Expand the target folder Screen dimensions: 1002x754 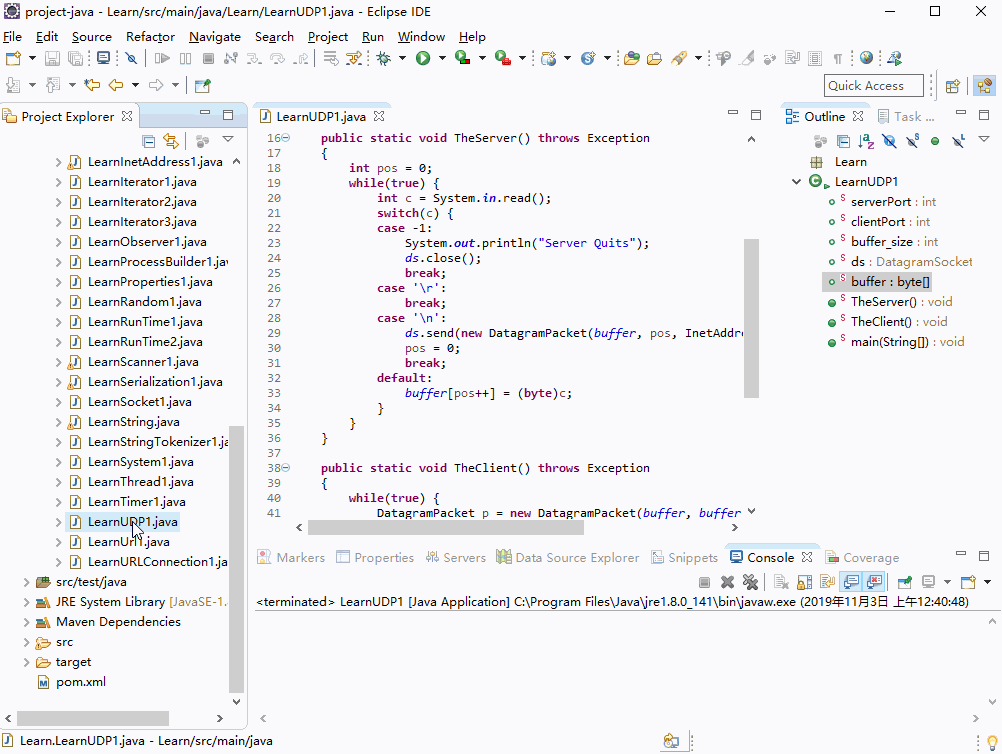pos(26,662)
